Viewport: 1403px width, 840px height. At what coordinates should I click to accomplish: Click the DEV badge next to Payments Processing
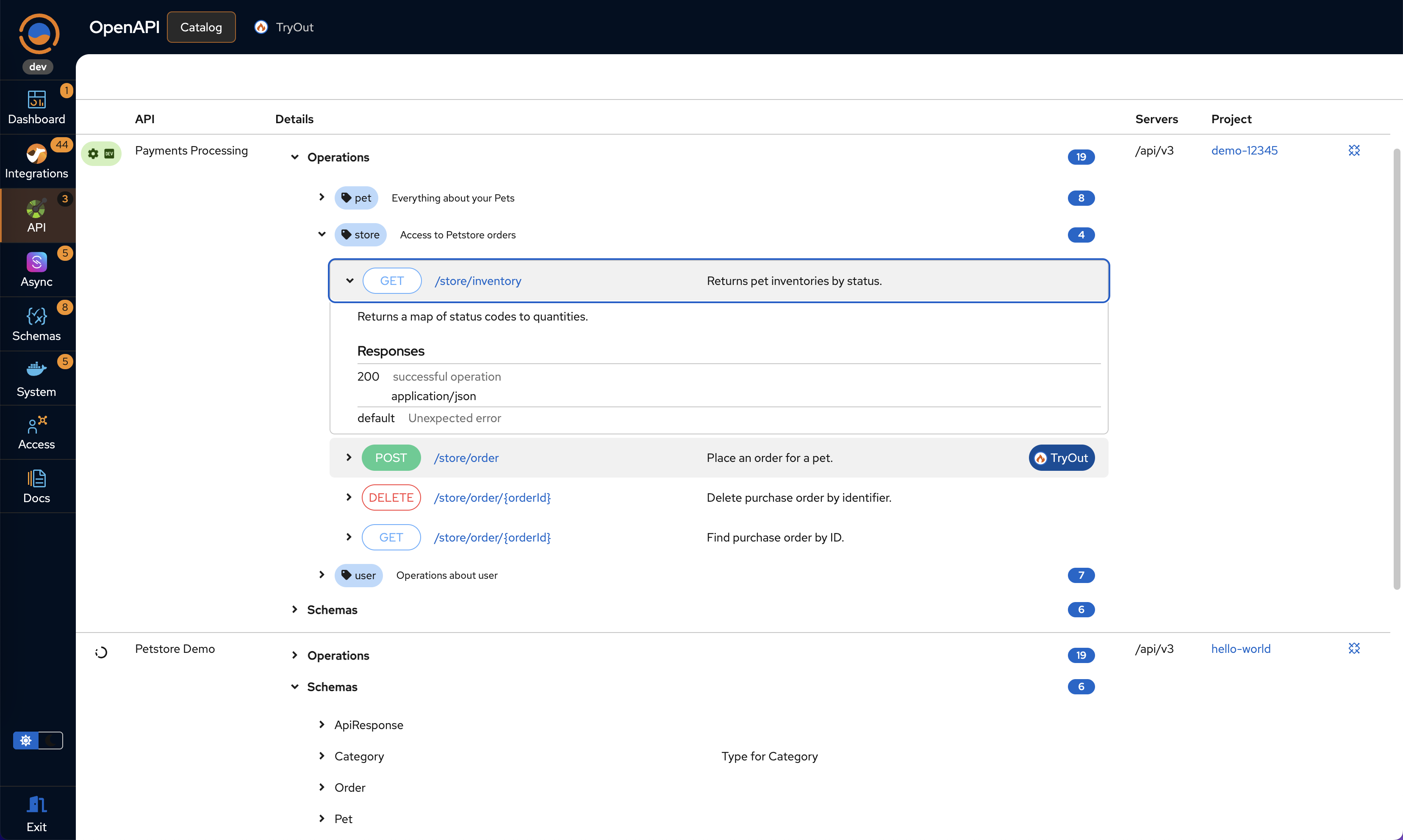109,153
